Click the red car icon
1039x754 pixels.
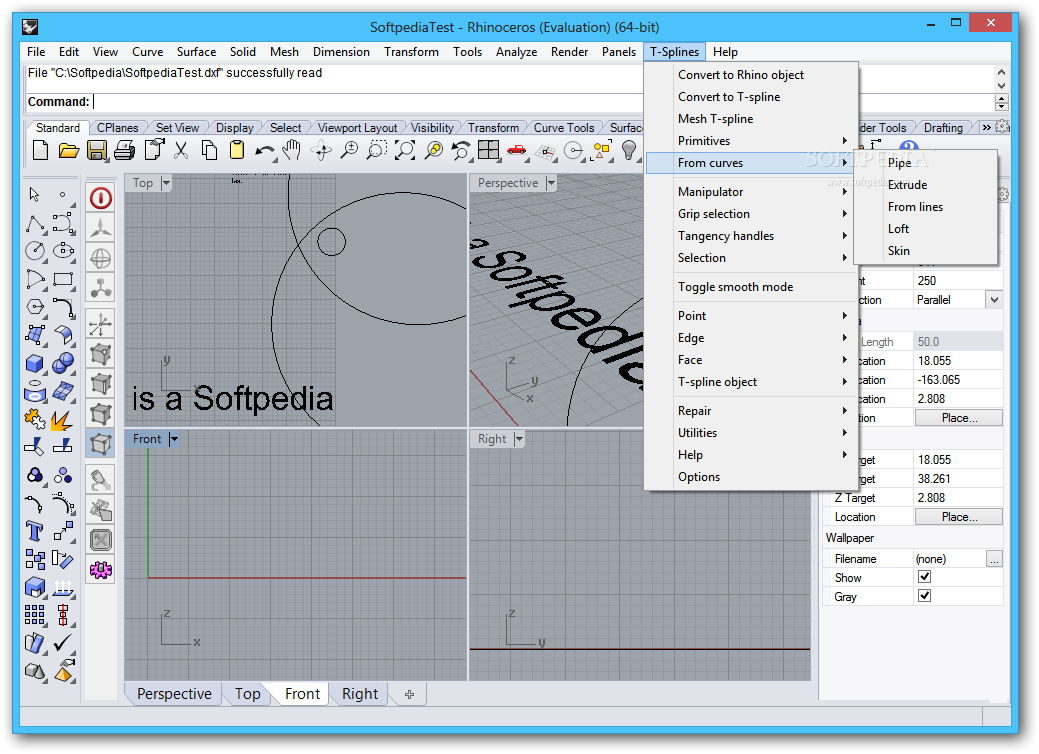click(x=516, y=150)
